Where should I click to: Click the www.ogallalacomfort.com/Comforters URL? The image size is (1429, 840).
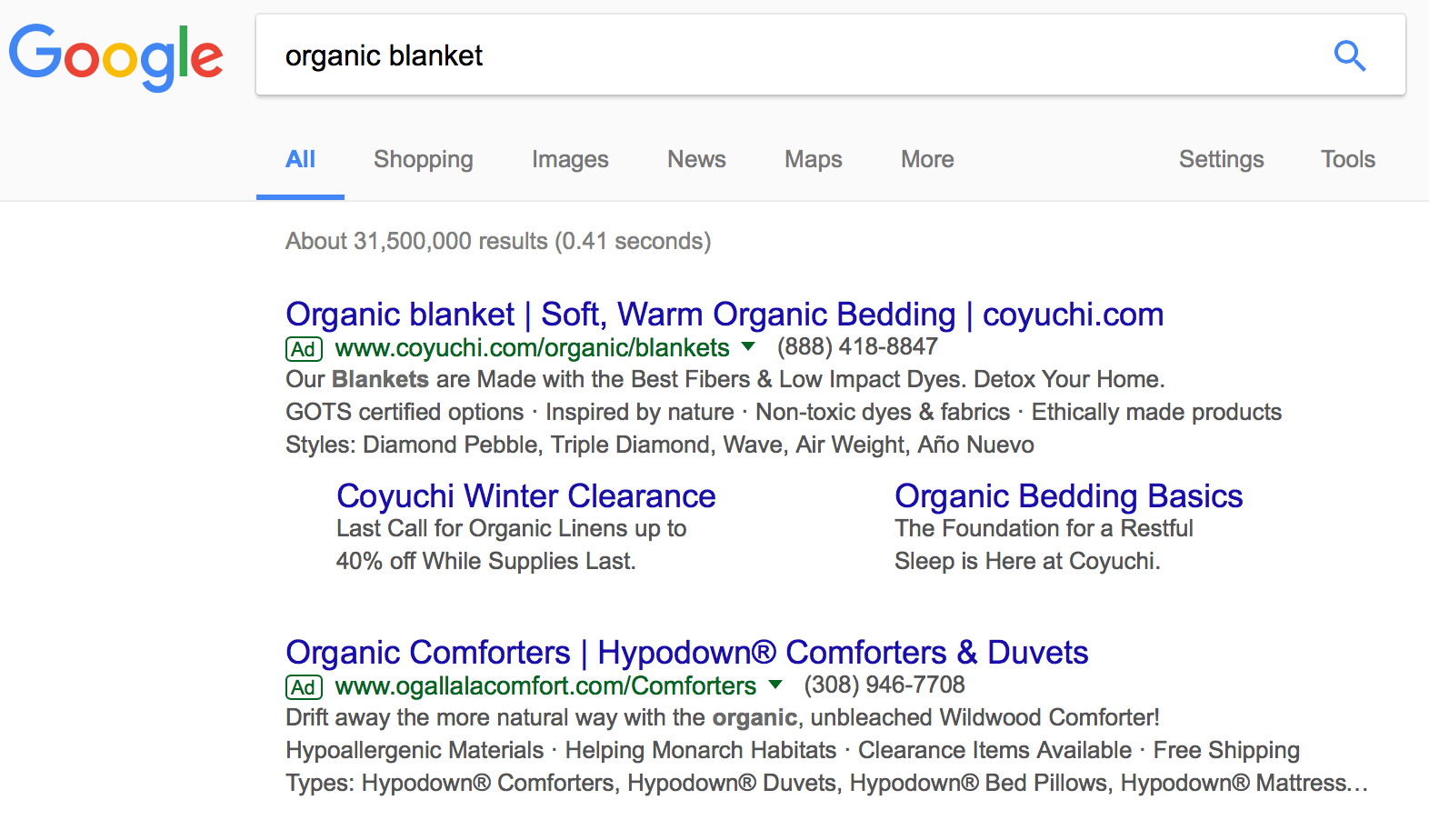[545, 686]
